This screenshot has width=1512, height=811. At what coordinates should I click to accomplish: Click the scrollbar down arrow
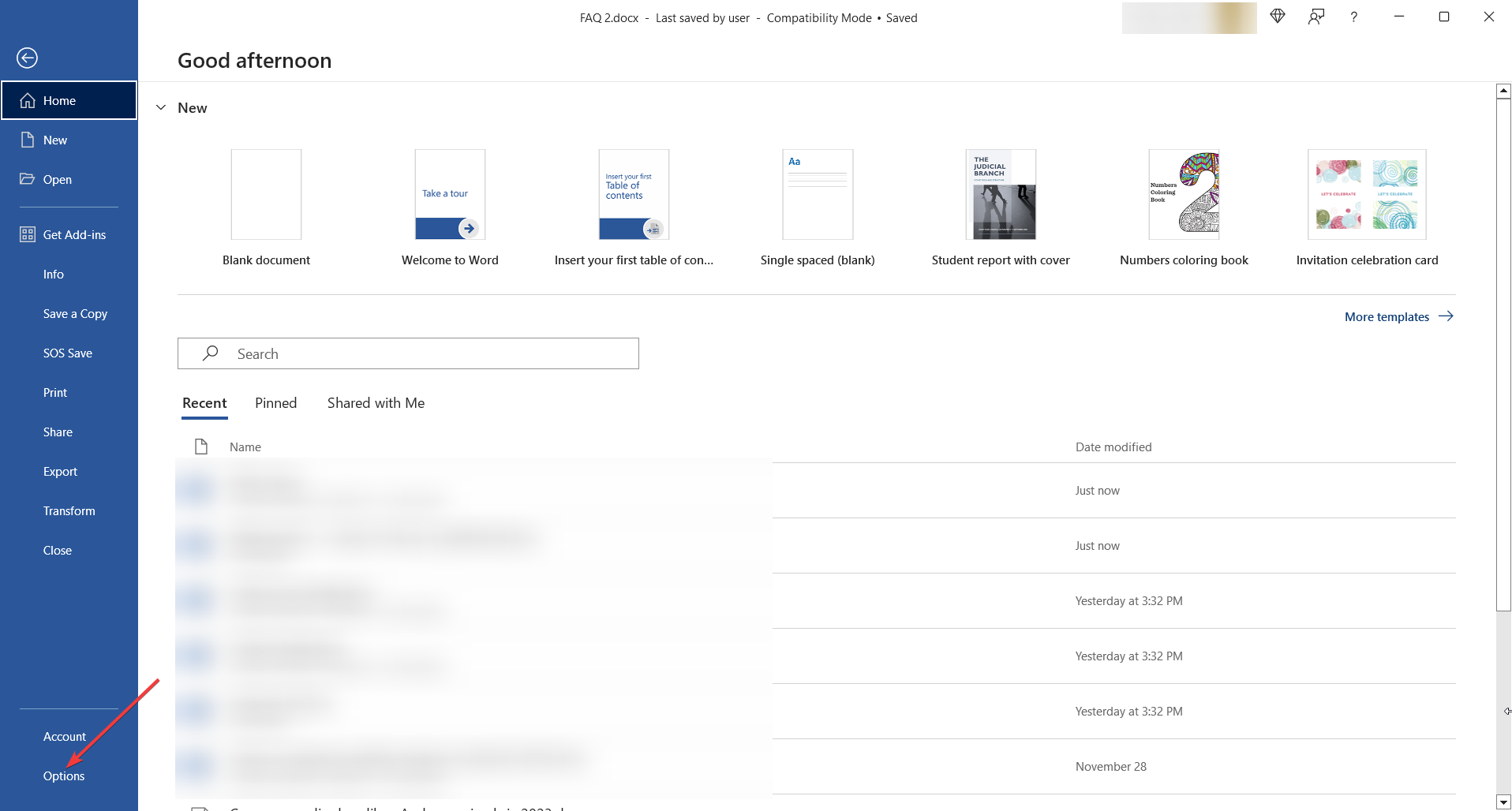[x=1503, y=802]
